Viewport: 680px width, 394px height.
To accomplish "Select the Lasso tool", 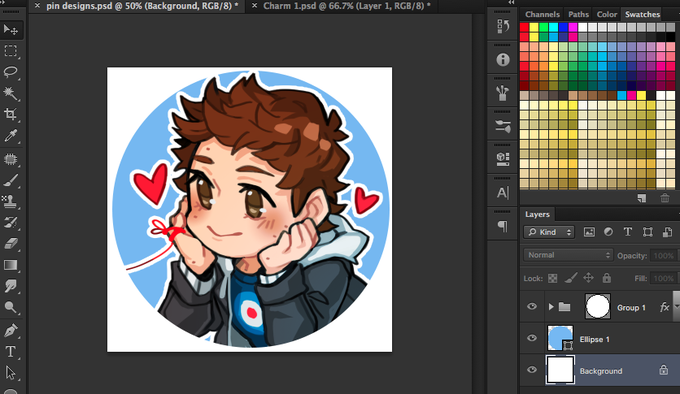I will point(10,72).
